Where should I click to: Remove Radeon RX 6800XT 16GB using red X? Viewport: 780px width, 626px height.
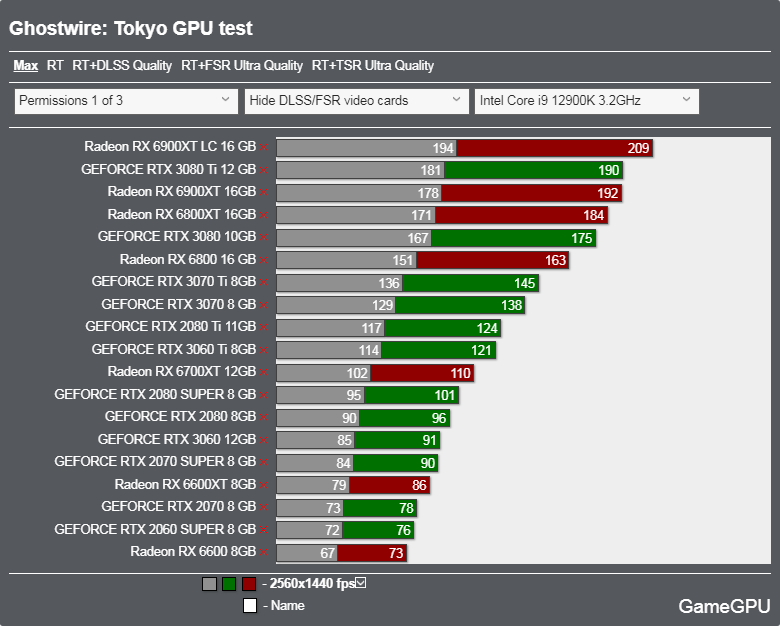[x=264, y=215]
